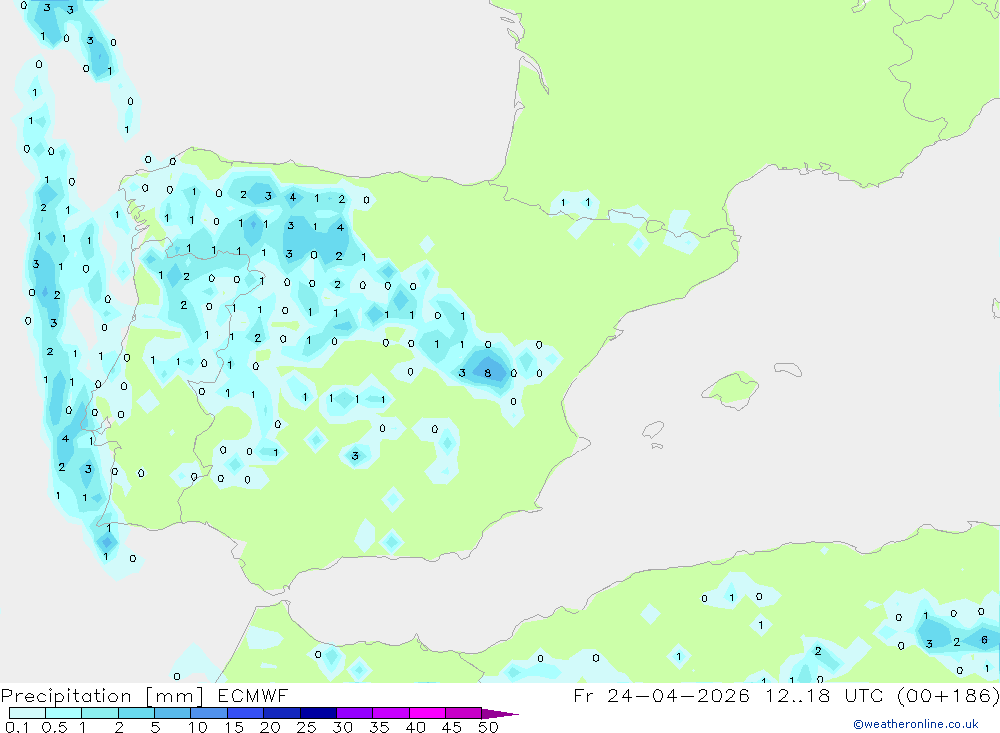Screen dimensions: 1000x733
Task: Click the over-50 arrow tip of legend
Action: pos(500,714)
